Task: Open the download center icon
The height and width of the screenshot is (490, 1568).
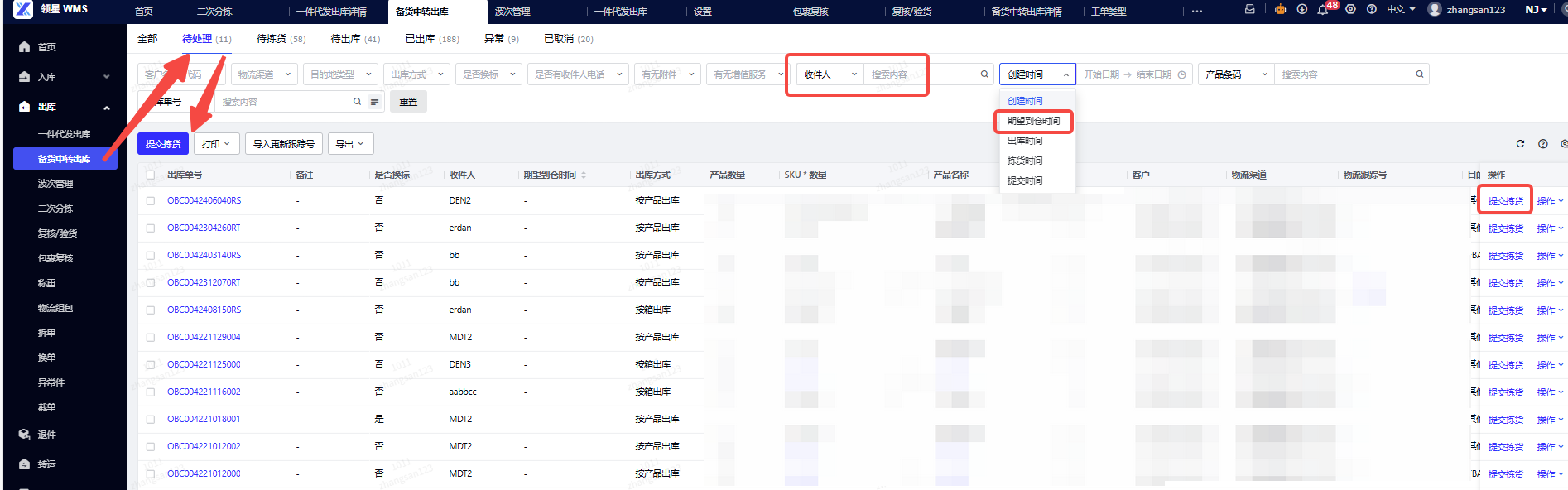Action: coord(1302,9)
